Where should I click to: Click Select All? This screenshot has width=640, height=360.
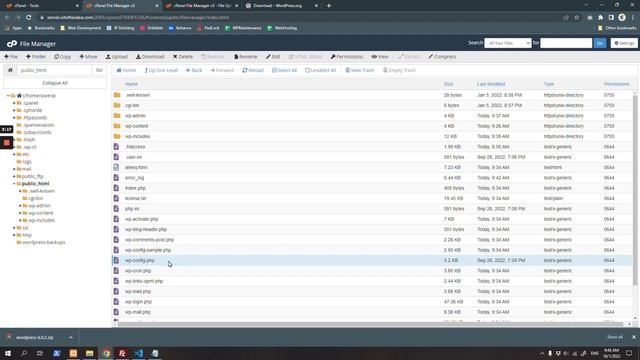click(x=284, y=70)
